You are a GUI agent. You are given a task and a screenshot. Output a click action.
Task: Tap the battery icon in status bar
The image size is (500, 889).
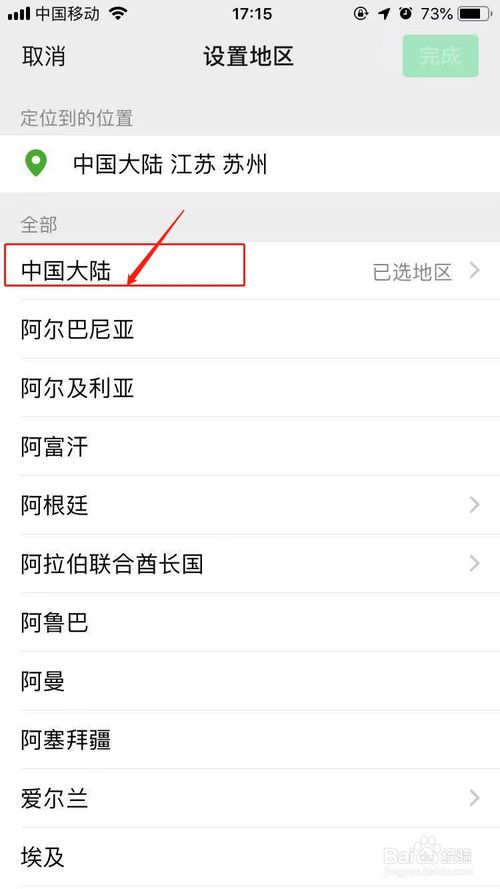475,14
